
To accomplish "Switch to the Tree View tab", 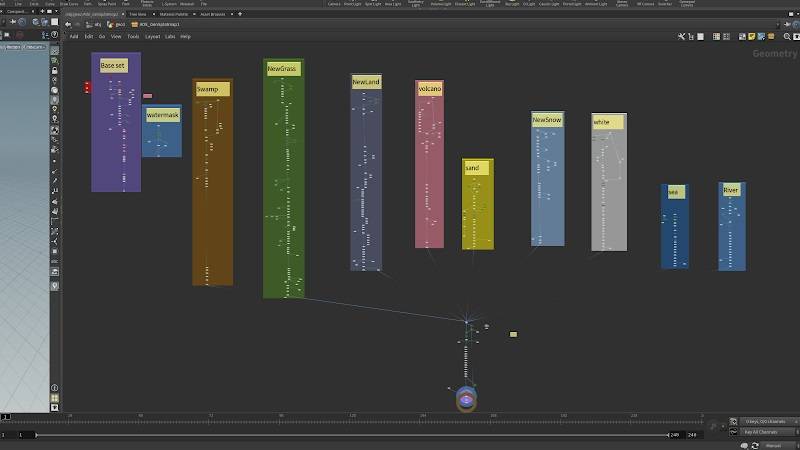I will tap(139, 15).
